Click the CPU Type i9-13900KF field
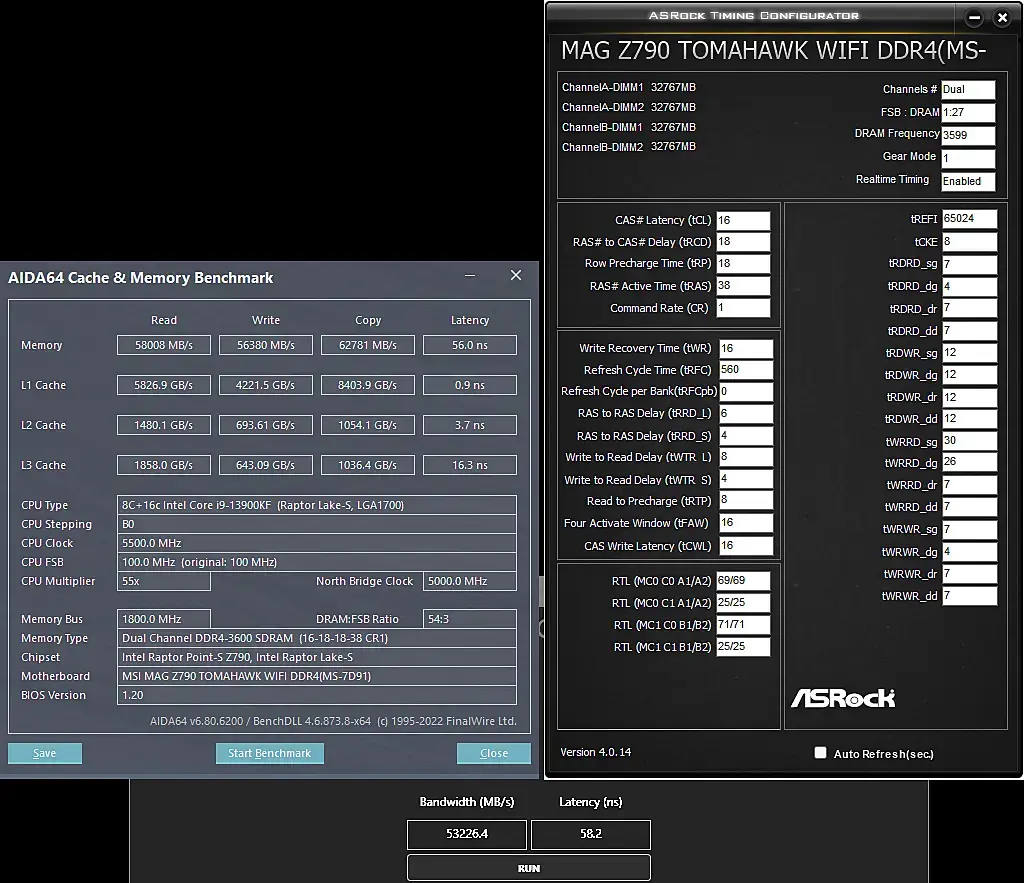The width and height of the screenshot is (1024, 883). tap(317, 505)
